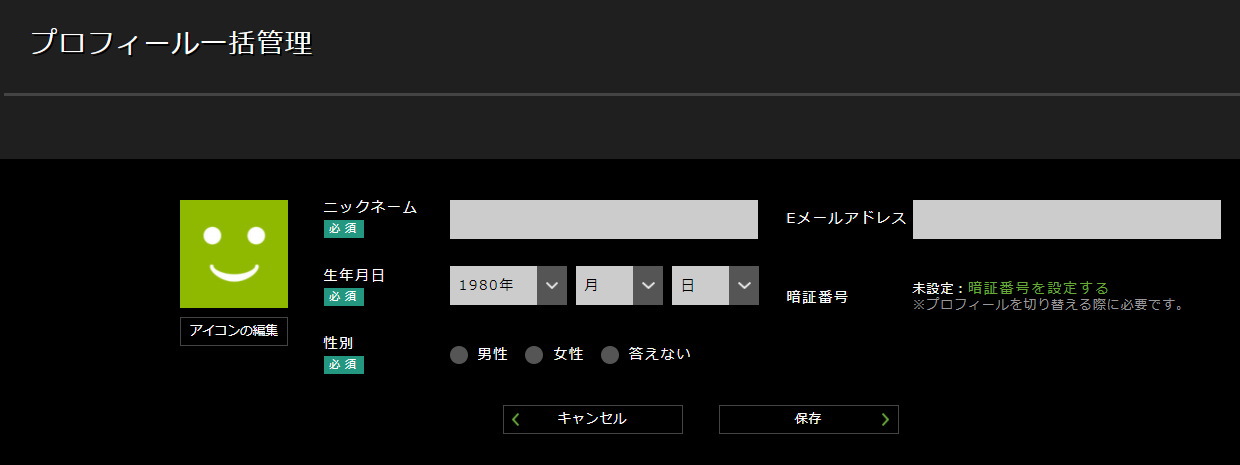Focus the ニックネーム text field
This screenshot has width=1240, height=465.
click(603, 220)
